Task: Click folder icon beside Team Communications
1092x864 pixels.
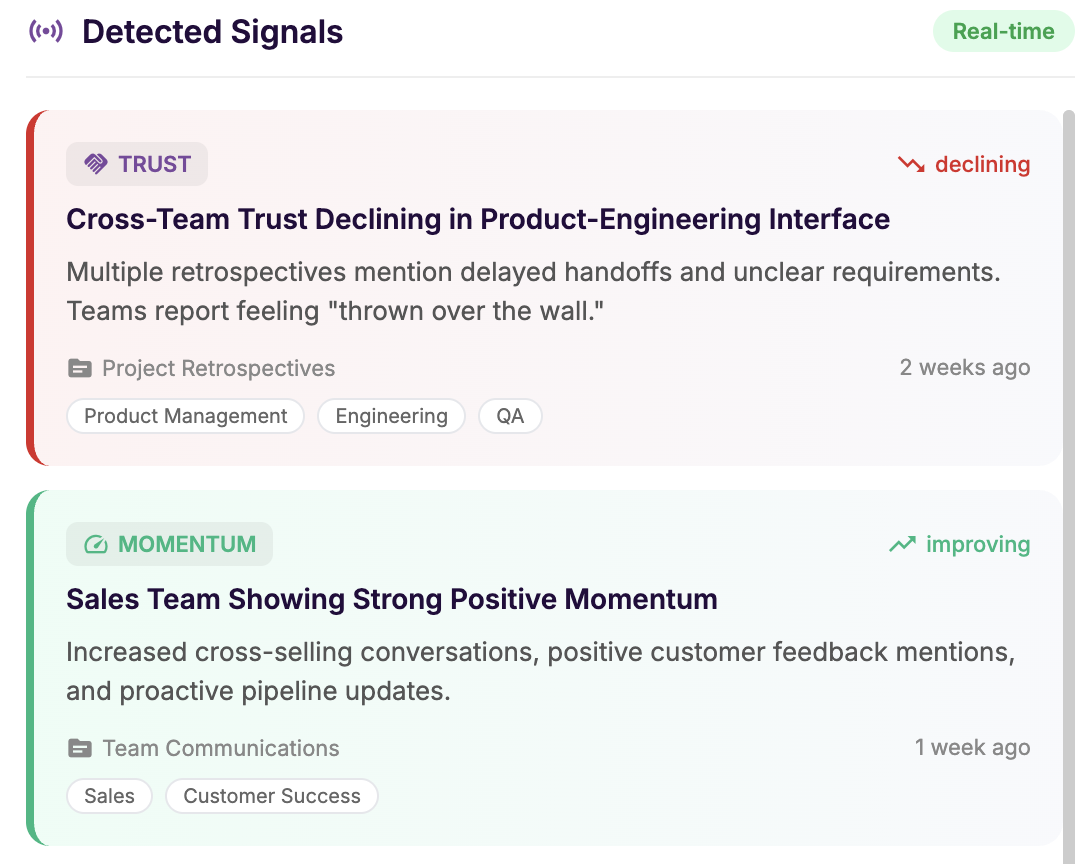Action: 80,748
